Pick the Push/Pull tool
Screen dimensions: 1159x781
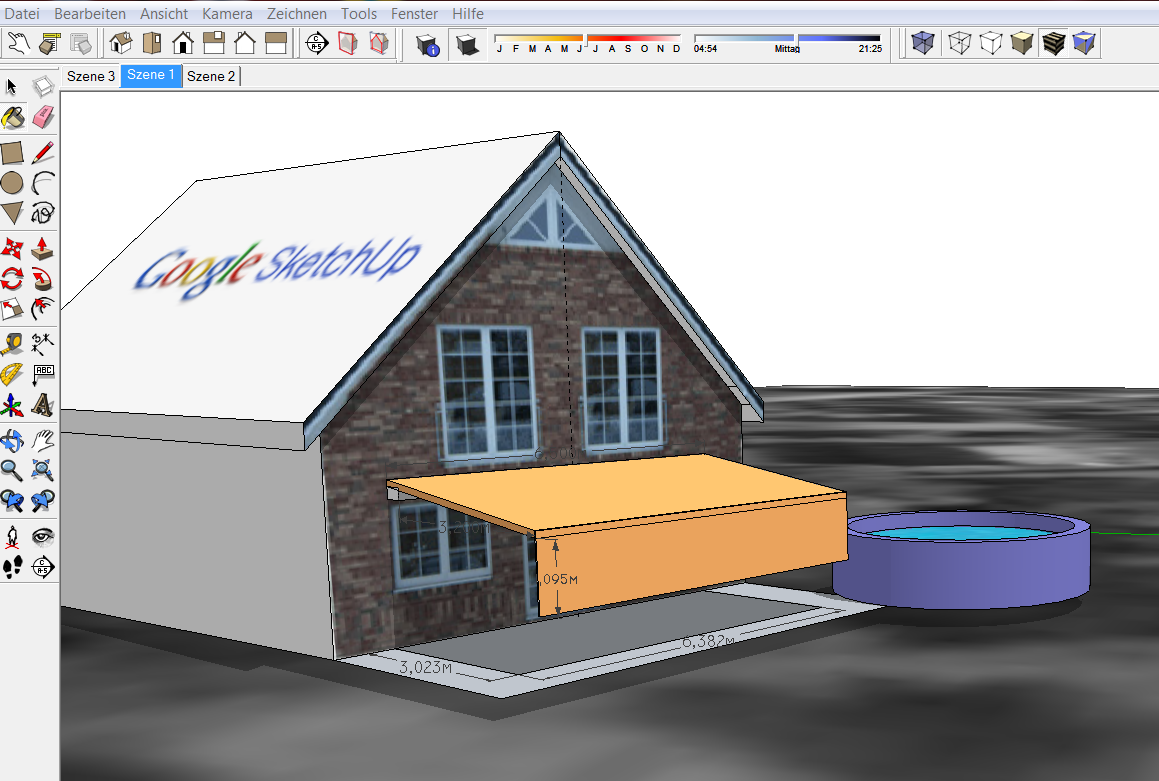click(x=42, y=247)
